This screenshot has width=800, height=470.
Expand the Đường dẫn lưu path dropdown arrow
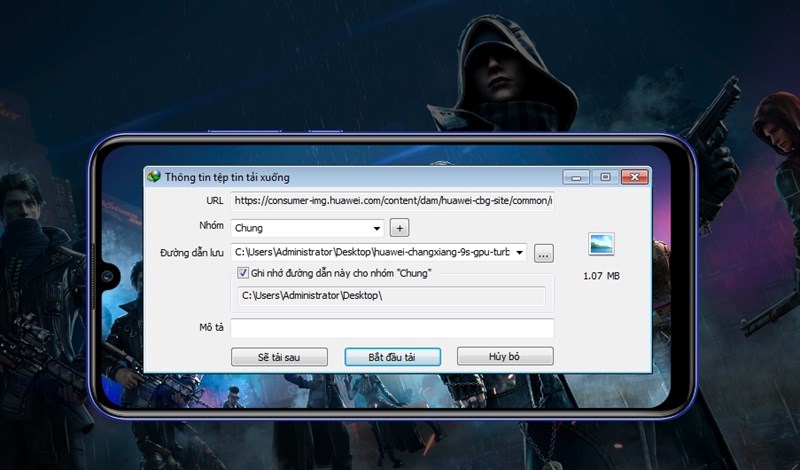(519, 252)
